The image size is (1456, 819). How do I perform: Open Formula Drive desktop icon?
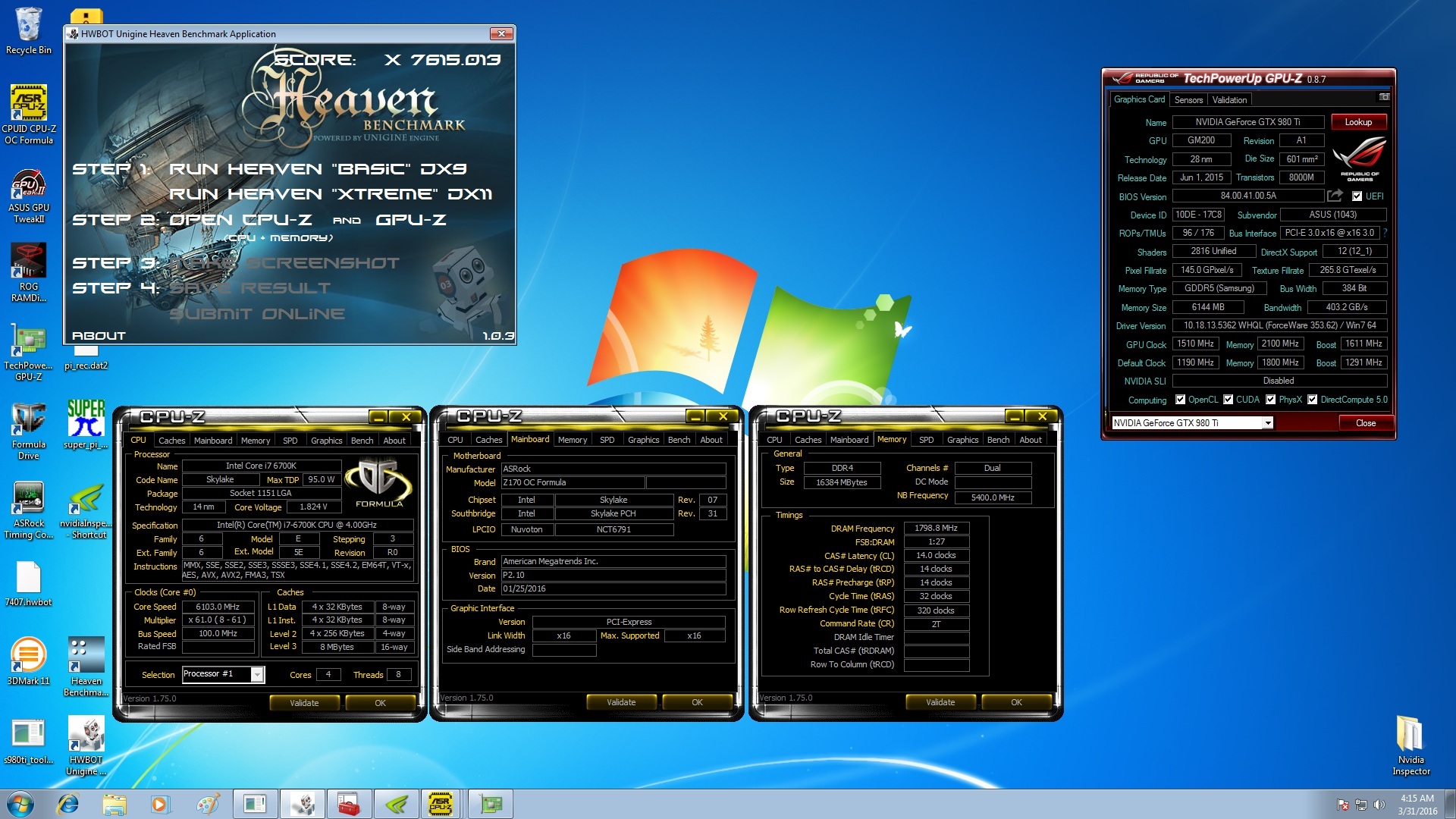[x=28, y=430]
